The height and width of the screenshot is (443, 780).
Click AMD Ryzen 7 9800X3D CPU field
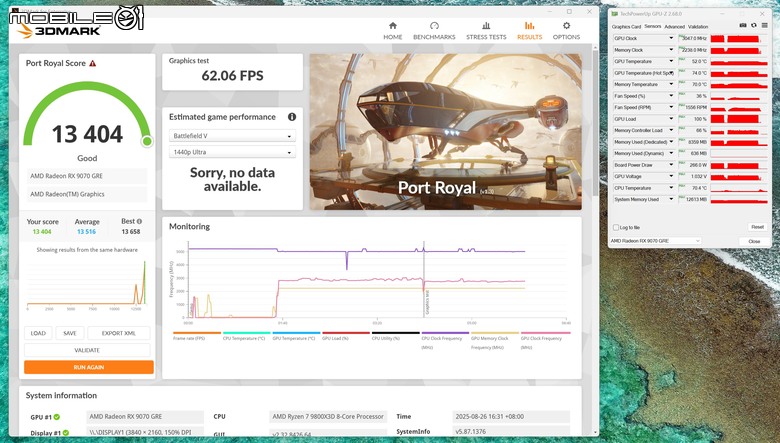click(x=328, y=417)
